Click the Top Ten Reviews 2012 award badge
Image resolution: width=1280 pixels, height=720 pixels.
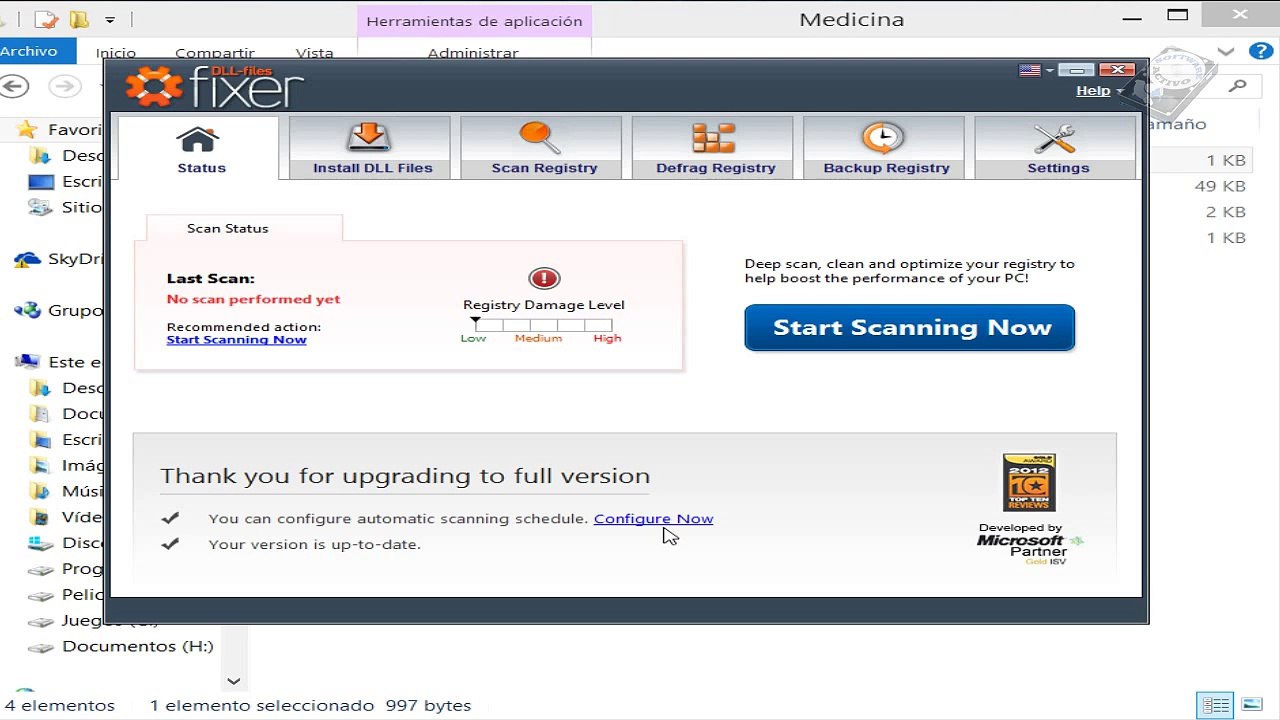[1029, 483]
